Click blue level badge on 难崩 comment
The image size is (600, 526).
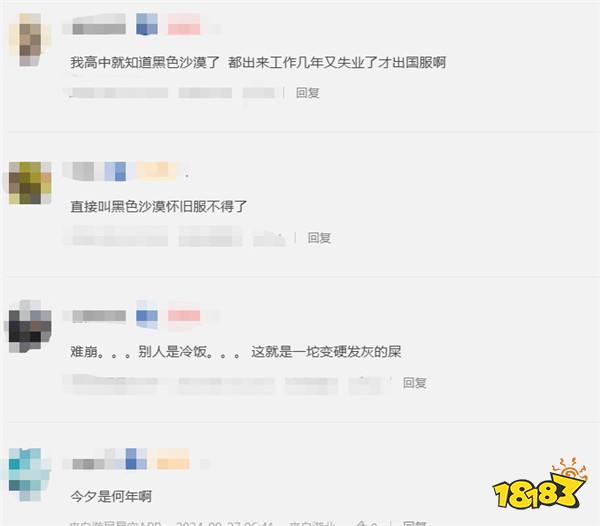[x=147, y=316]
